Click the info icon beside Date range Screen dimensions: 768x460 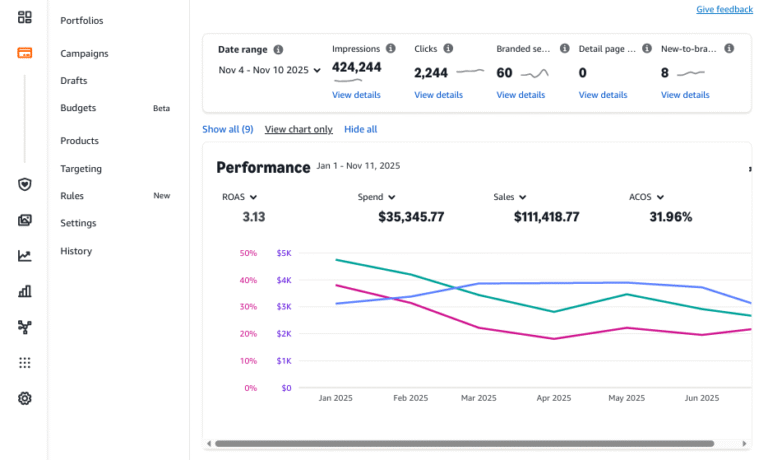278,49
